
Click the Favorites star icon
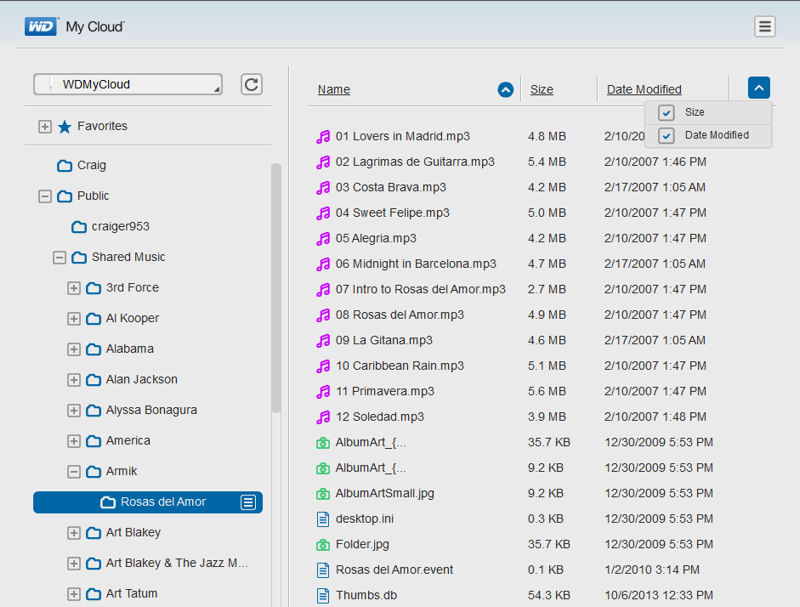click(x=65, y=127)
